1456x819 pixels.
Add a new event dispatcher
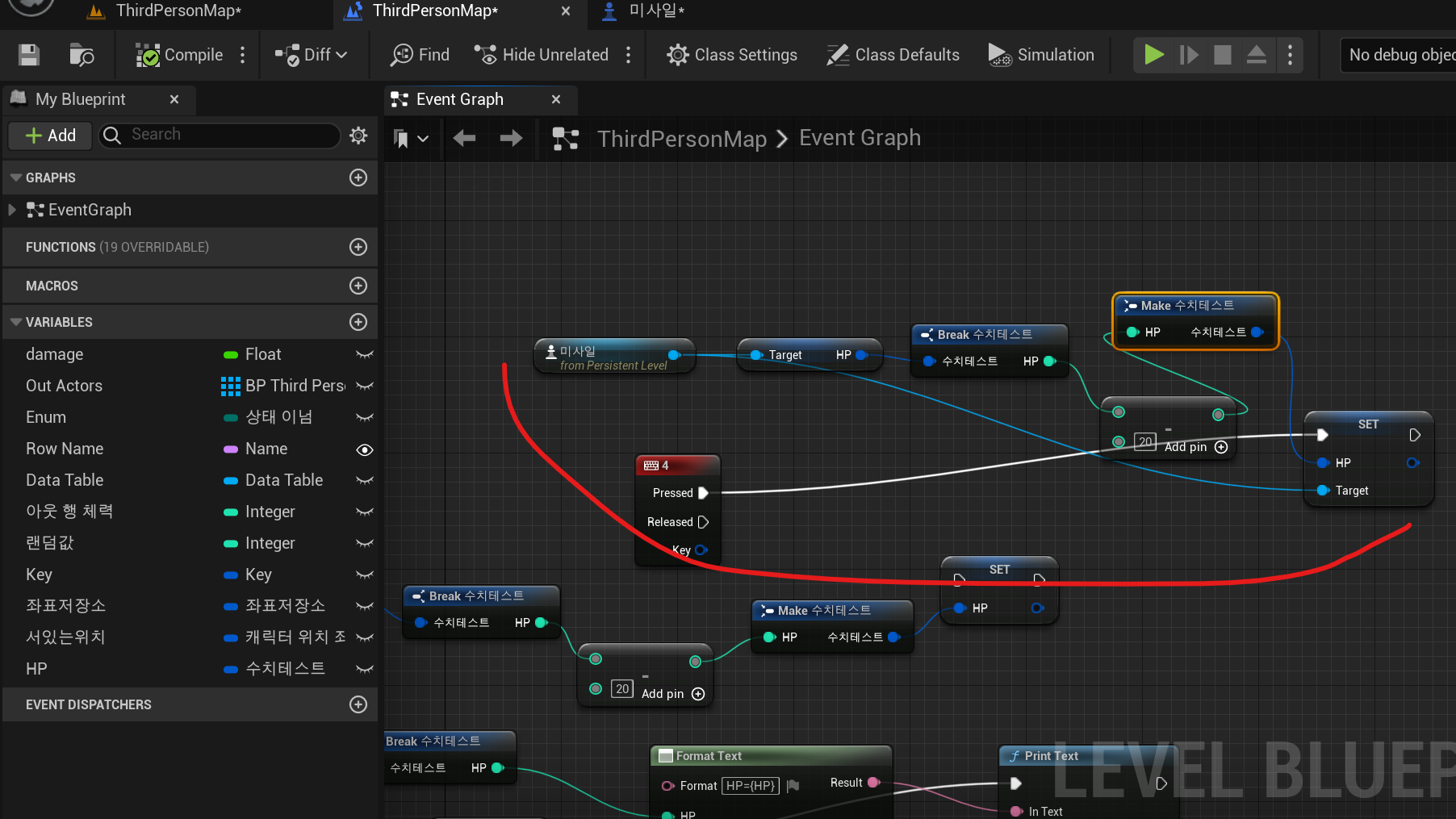(x=358, y=704)
